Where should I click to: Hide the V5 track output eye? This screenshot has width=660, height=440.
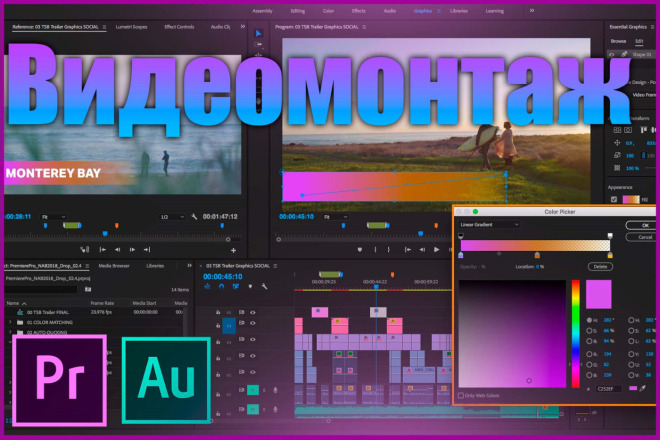click(253, 312)
